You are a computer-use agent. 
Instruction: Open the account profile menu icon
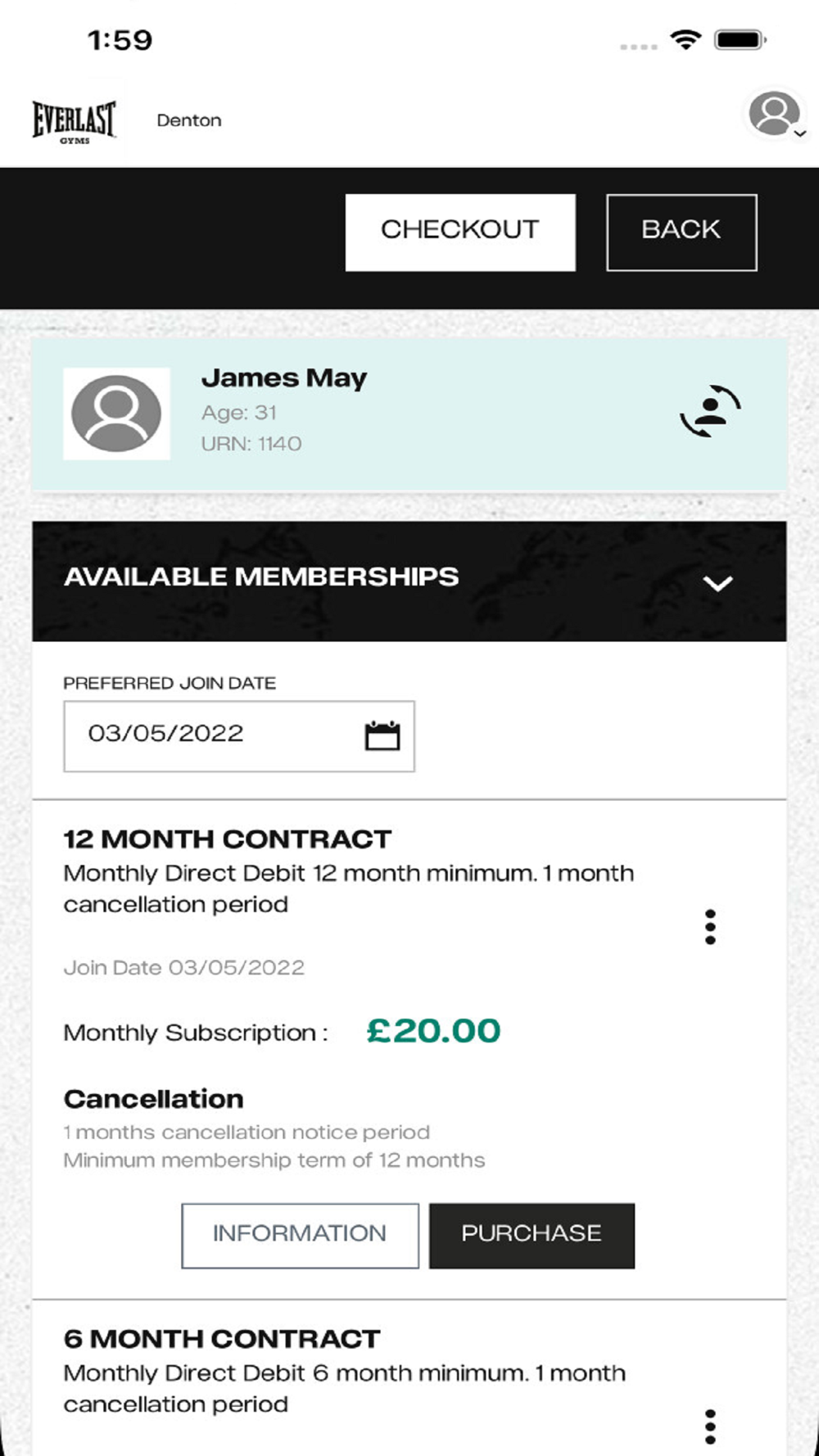click(772, 114)
